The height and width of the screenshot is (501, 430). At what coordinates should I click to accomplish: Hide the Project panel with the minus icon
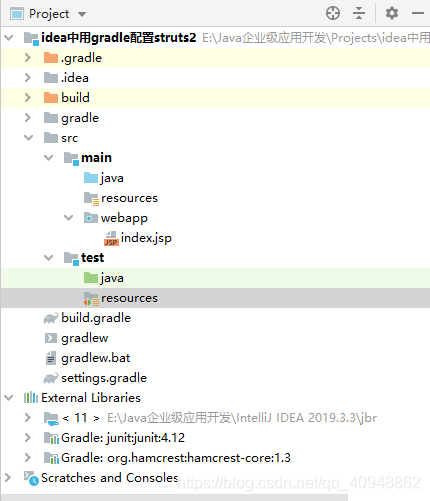[x=418, y=13]
